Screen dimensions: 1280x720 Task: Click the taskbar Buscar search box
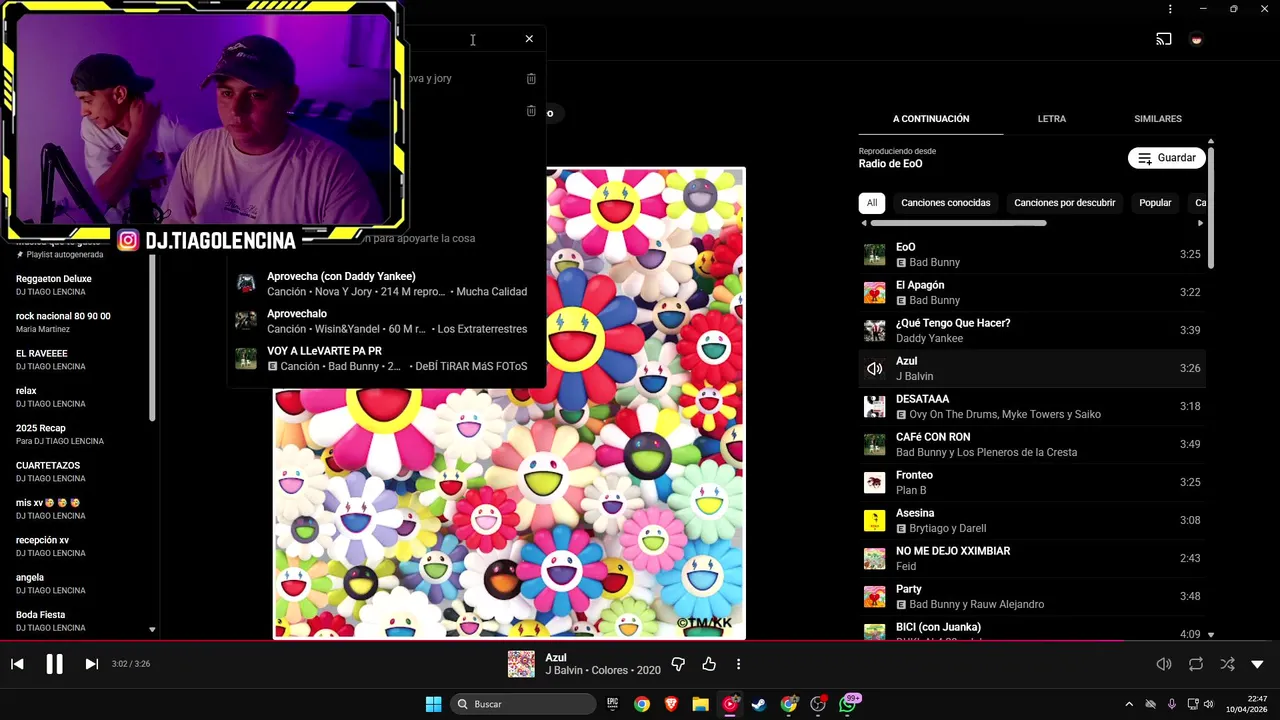point(523,704)
